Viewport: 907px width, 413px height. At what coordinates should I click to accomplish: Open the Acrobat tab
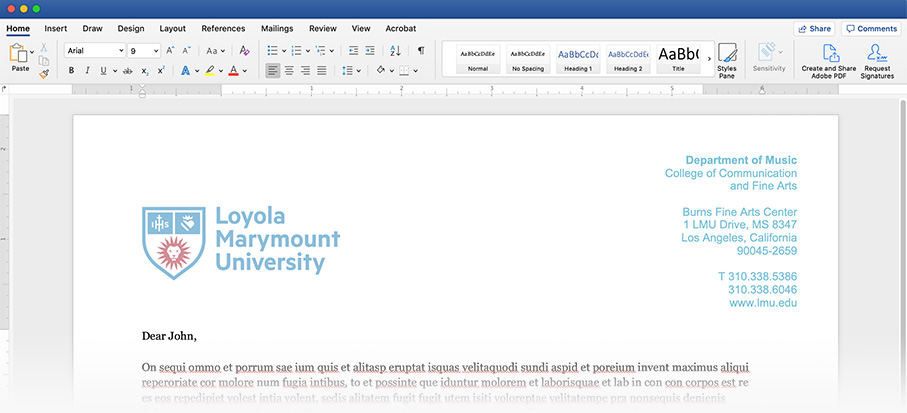pyautogui.click(x=401, y=28)
